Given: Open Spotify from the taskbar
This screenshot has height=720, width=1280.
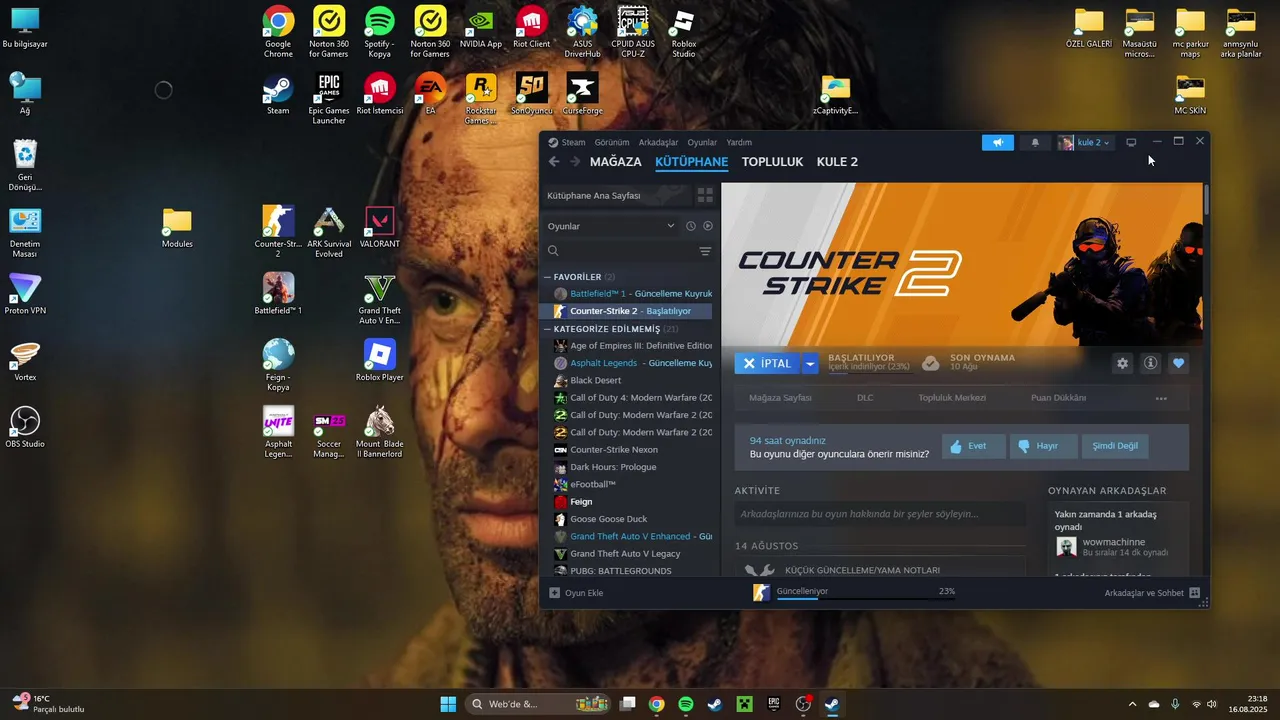Looking at the screenshot, I should pyautogui.click(x=686, y=704).
